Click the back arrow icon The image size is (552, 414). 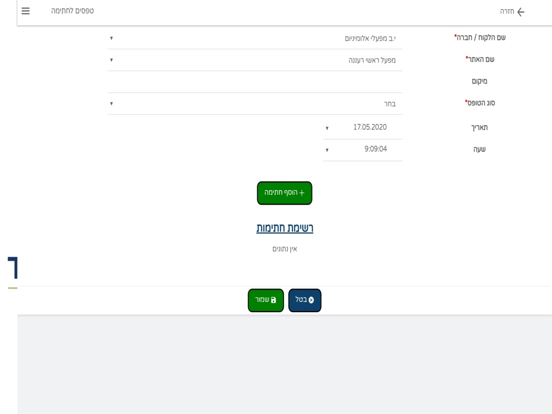[x=521, y=12]
